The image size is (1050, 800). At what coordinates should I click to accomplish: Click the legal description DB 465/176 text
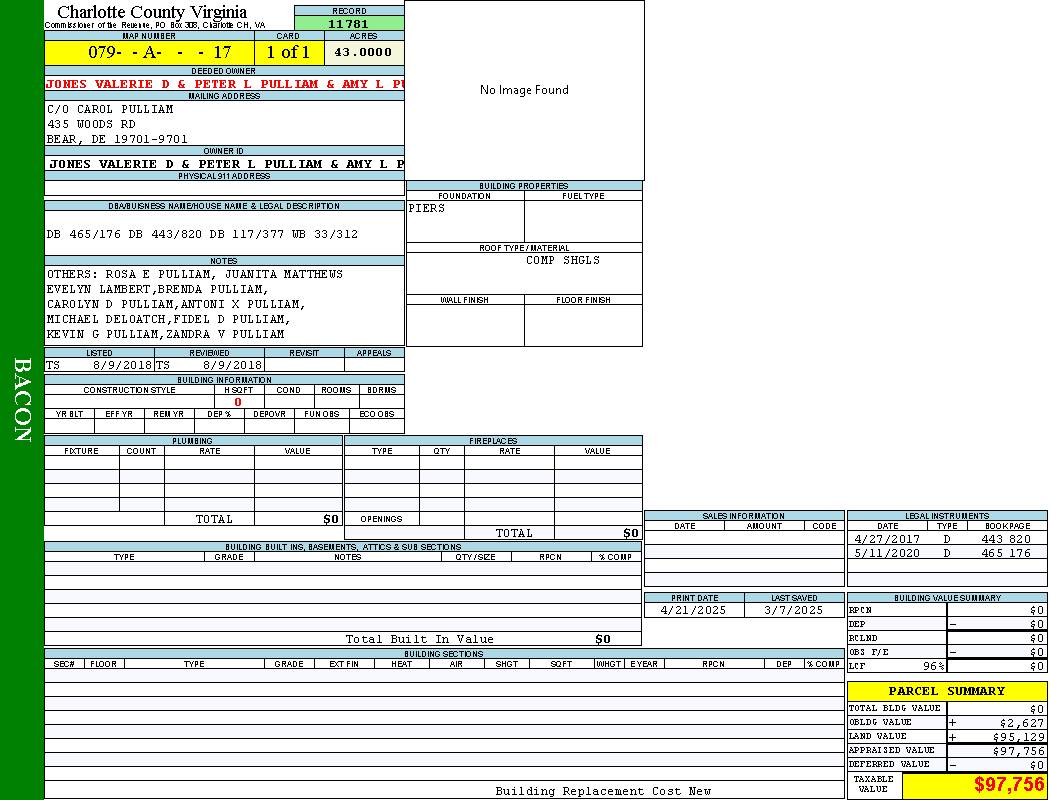[x=202, y=234]
